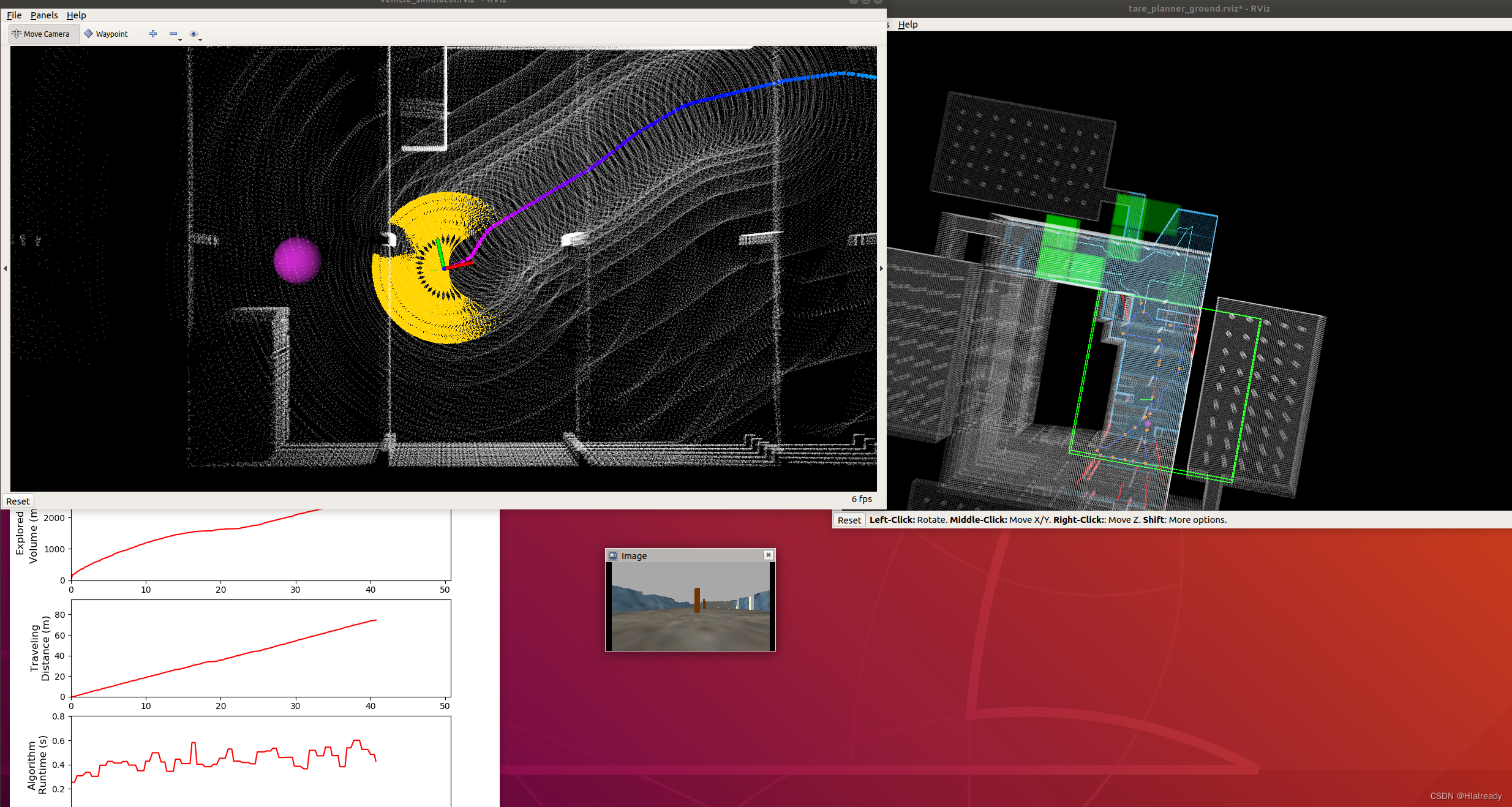The width and height of the screenshot is (1512, 807).
Task: Click the blue plus add-tool icon
Action: coord(153,34)
